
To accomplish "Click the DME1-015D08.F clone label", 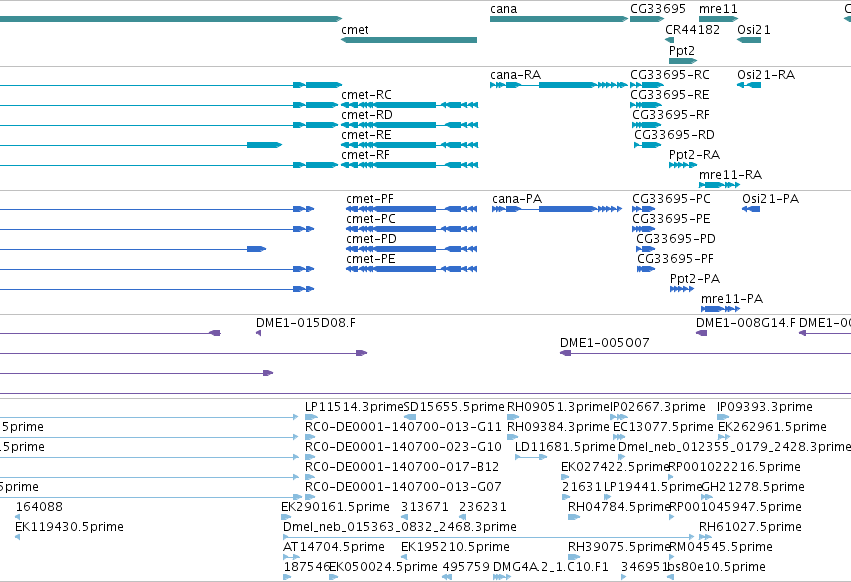I will click(x=306, y=323).
